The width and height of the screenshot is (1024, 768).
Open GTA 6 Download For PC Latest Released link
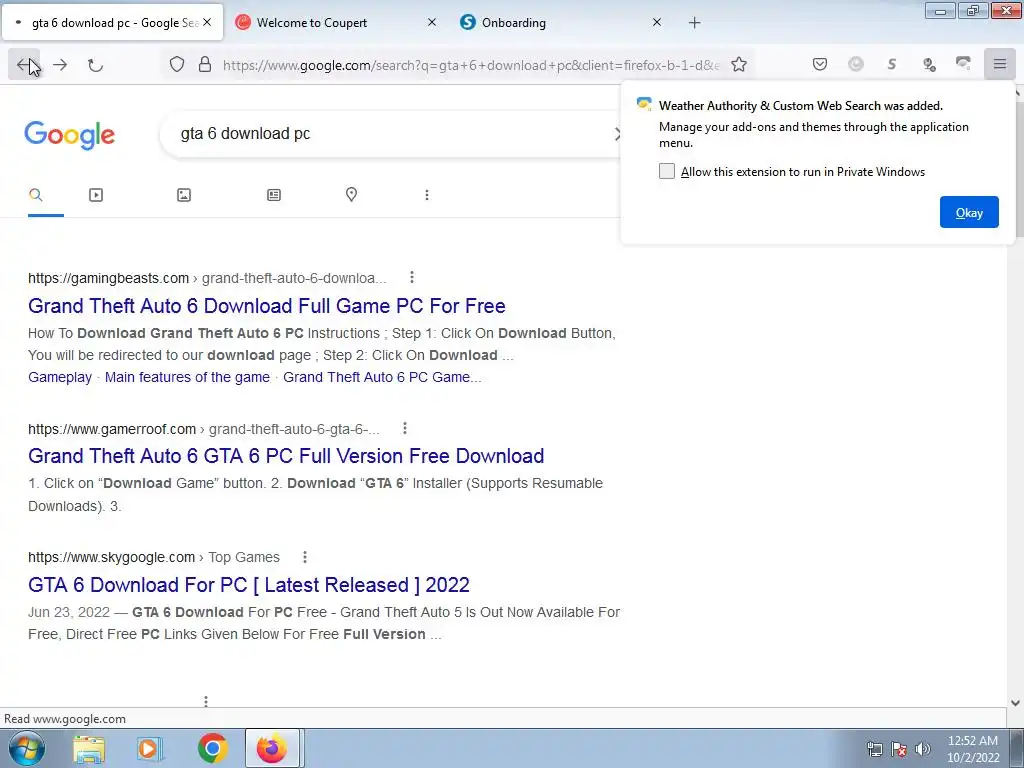click(249, 584)
